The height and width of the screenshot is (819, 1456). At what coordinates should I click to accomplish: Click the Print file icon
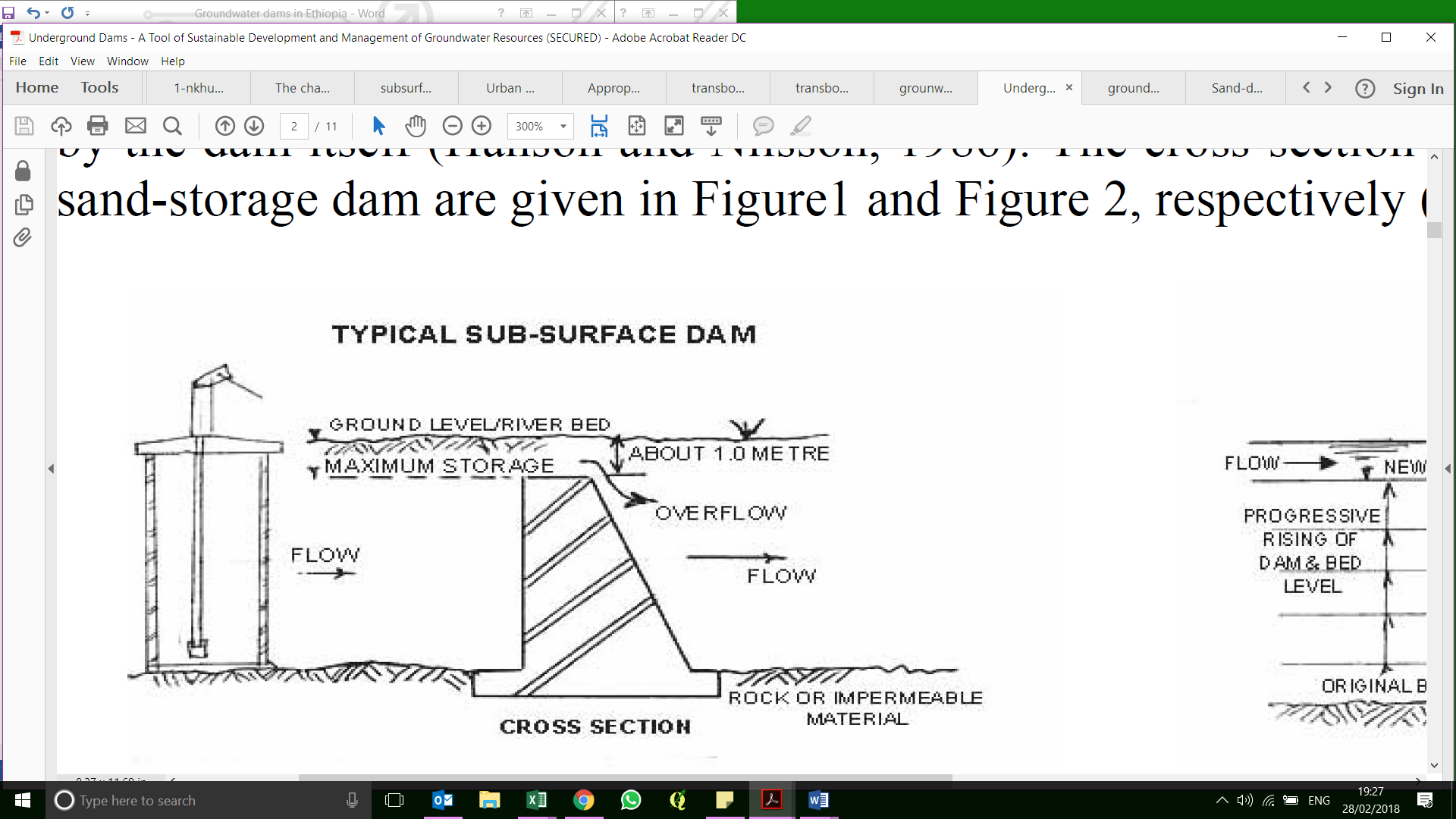point(98,126)
